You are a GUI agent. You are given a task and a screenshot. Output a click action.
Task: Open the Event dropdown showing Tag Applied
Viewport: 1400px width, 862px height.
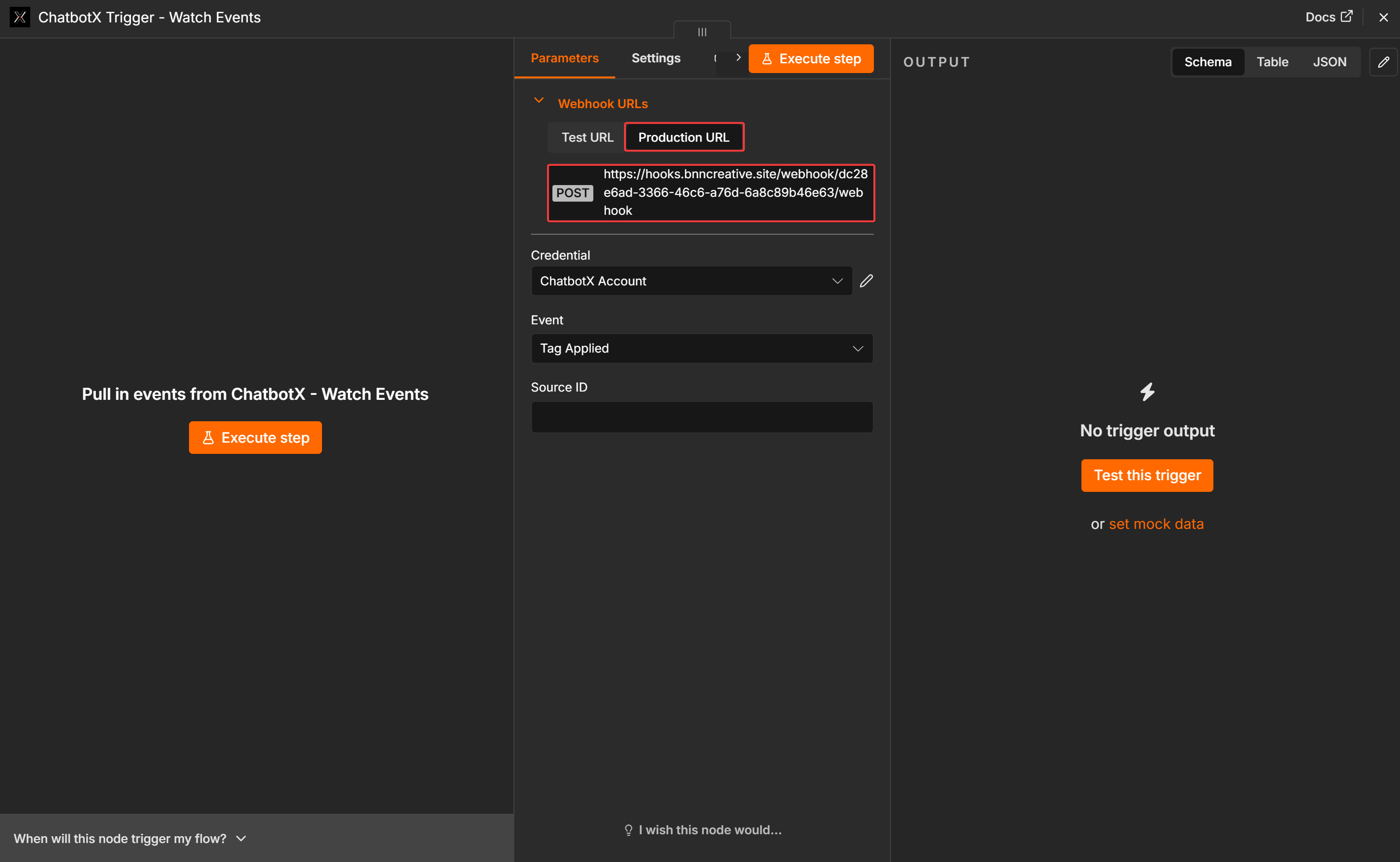(x=702, y=348)
